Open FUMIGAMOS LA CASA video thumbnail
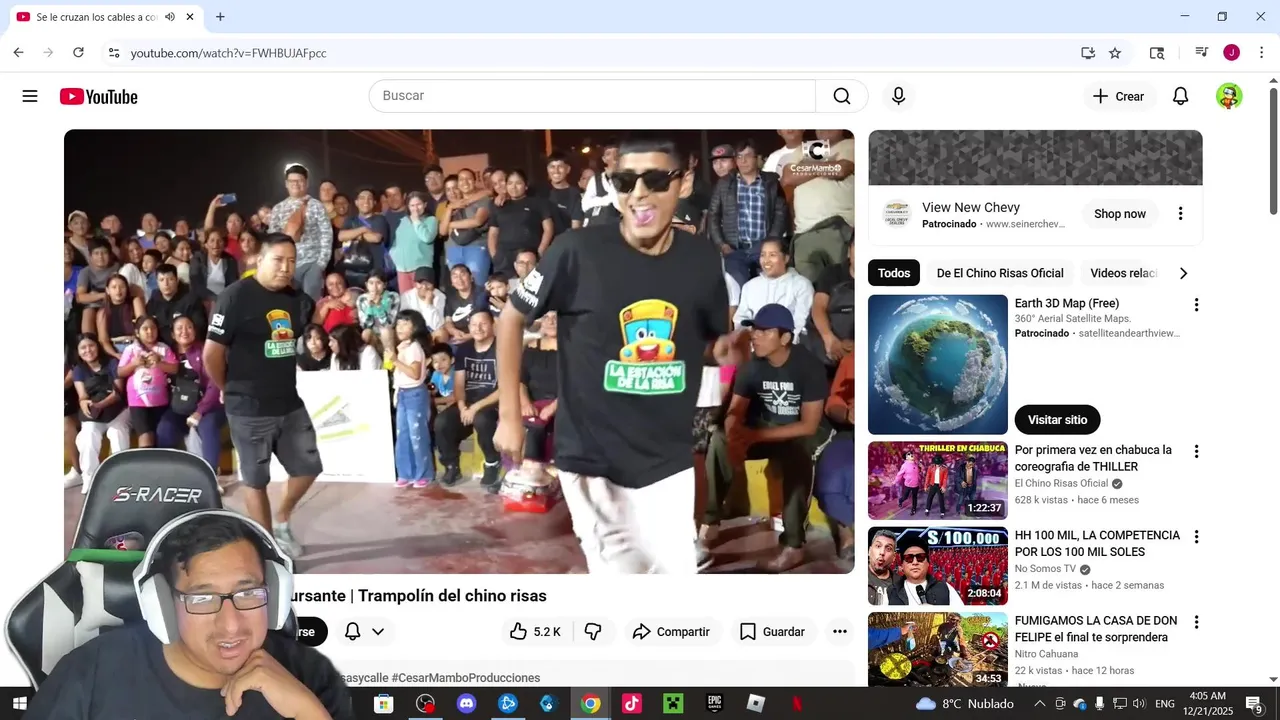The image size is (1280, 720). (x=938, y=650)
